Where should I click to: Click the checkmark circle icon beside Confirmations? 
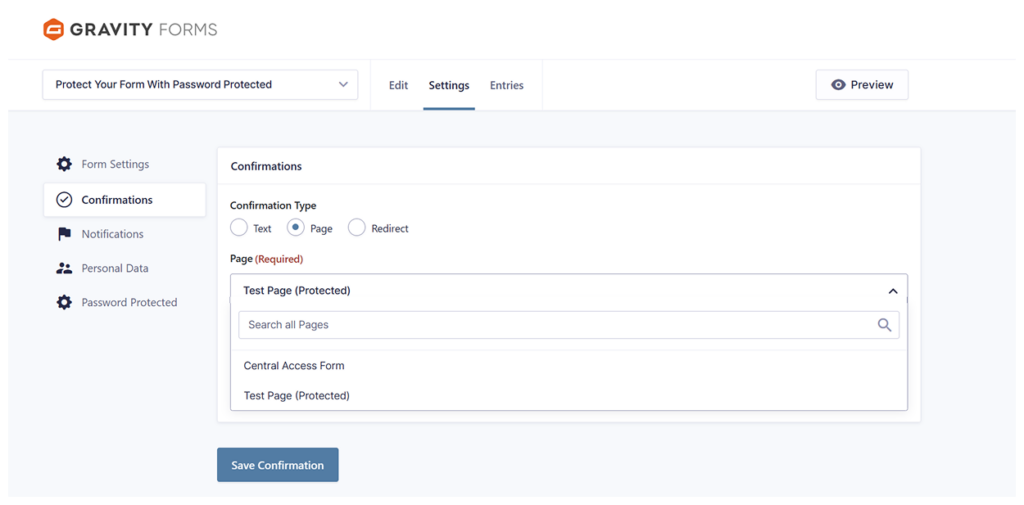pyautogui.click(x=64, y=200)
